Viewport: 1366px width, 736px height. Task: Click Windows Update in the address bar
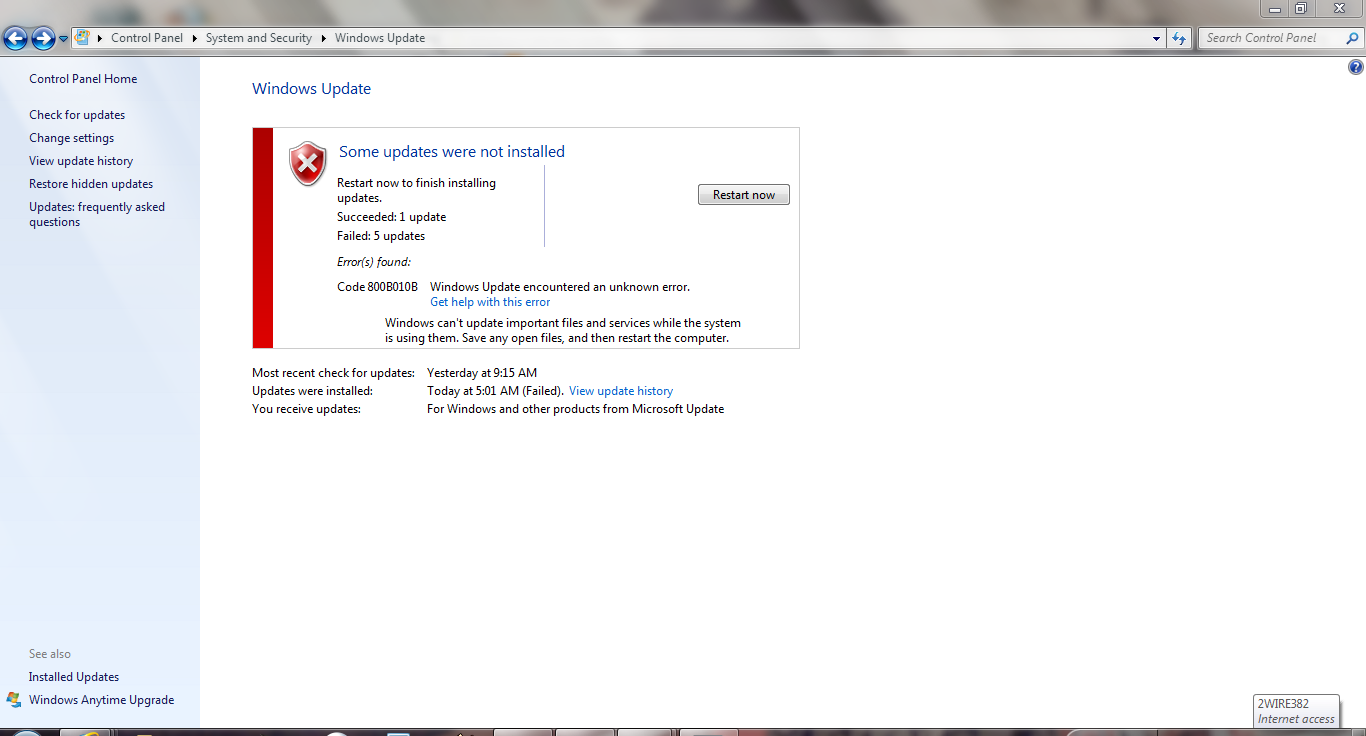[x=380, y=38]
